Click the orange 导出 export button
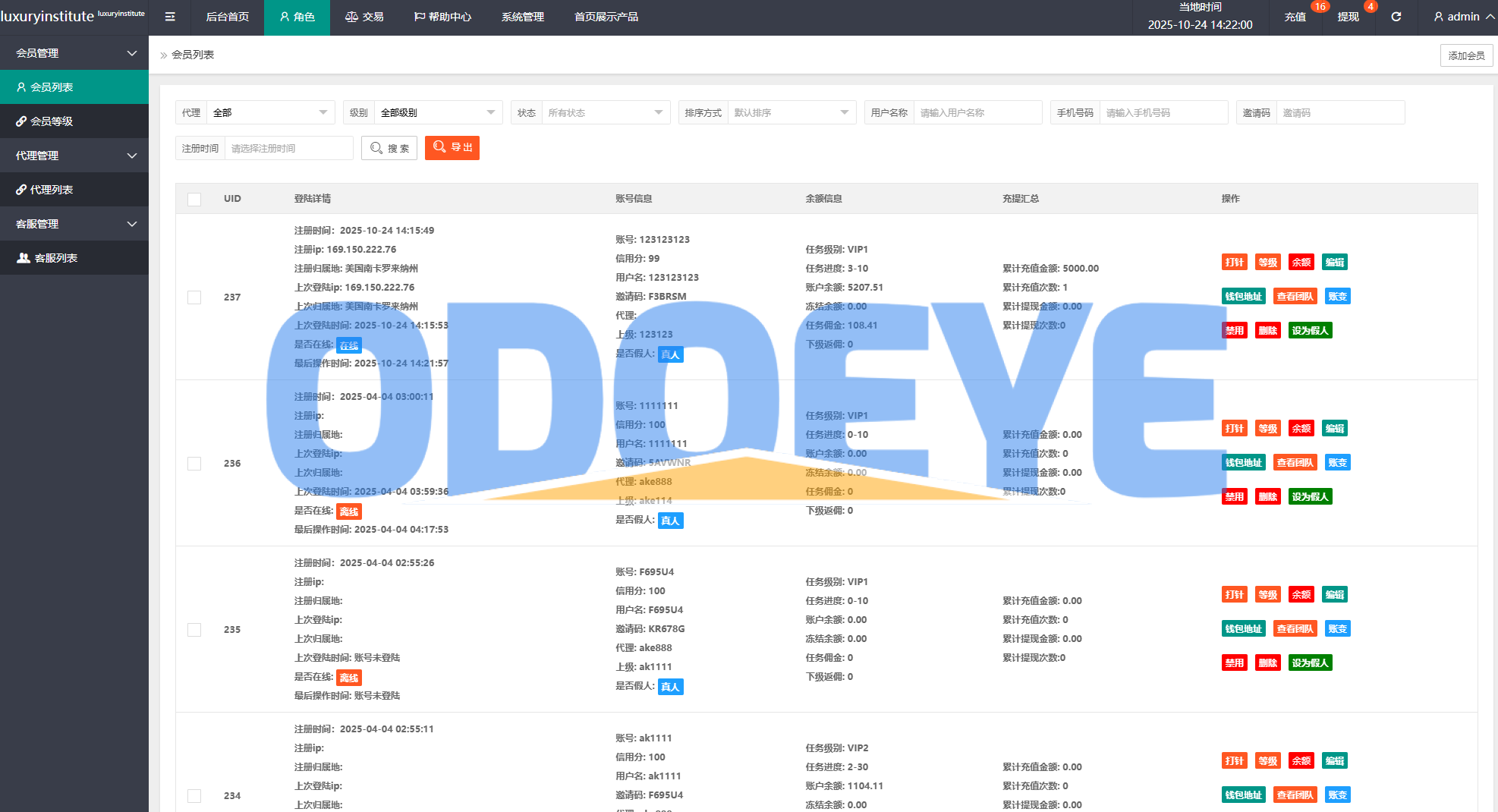1498x812 pixels. pyautogui.click(x=452, y=147)
